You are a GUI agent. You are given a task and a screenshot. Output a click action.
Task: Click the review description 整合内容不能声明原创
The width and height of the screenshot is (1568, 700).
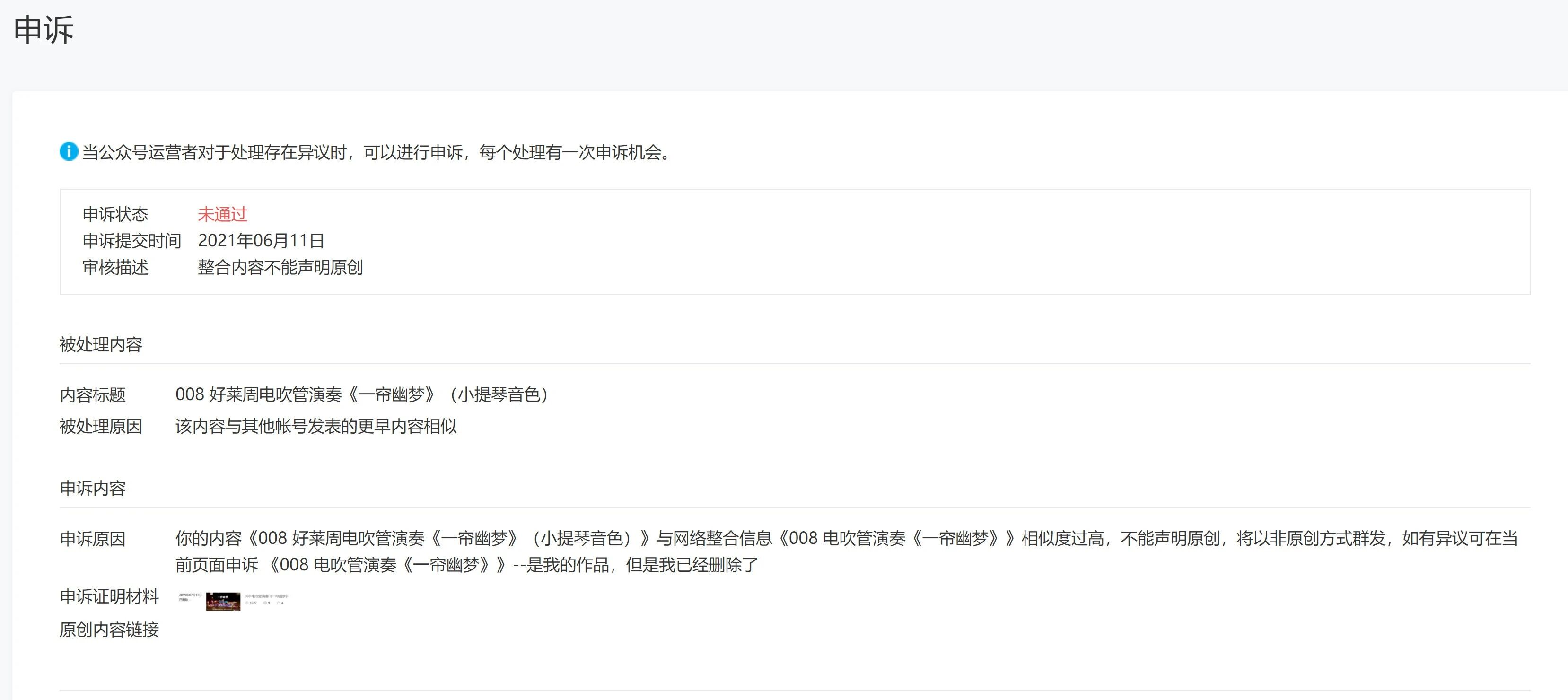pyautogui.click(x=280, y=267)
